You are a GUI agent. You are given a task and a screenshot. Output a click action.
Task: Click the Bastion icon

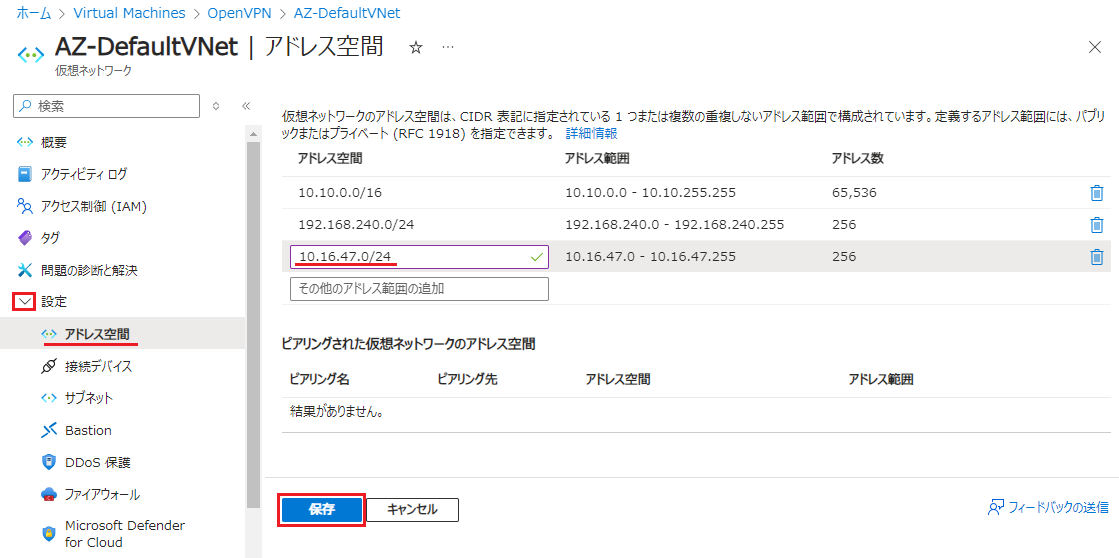pos(49,430)
